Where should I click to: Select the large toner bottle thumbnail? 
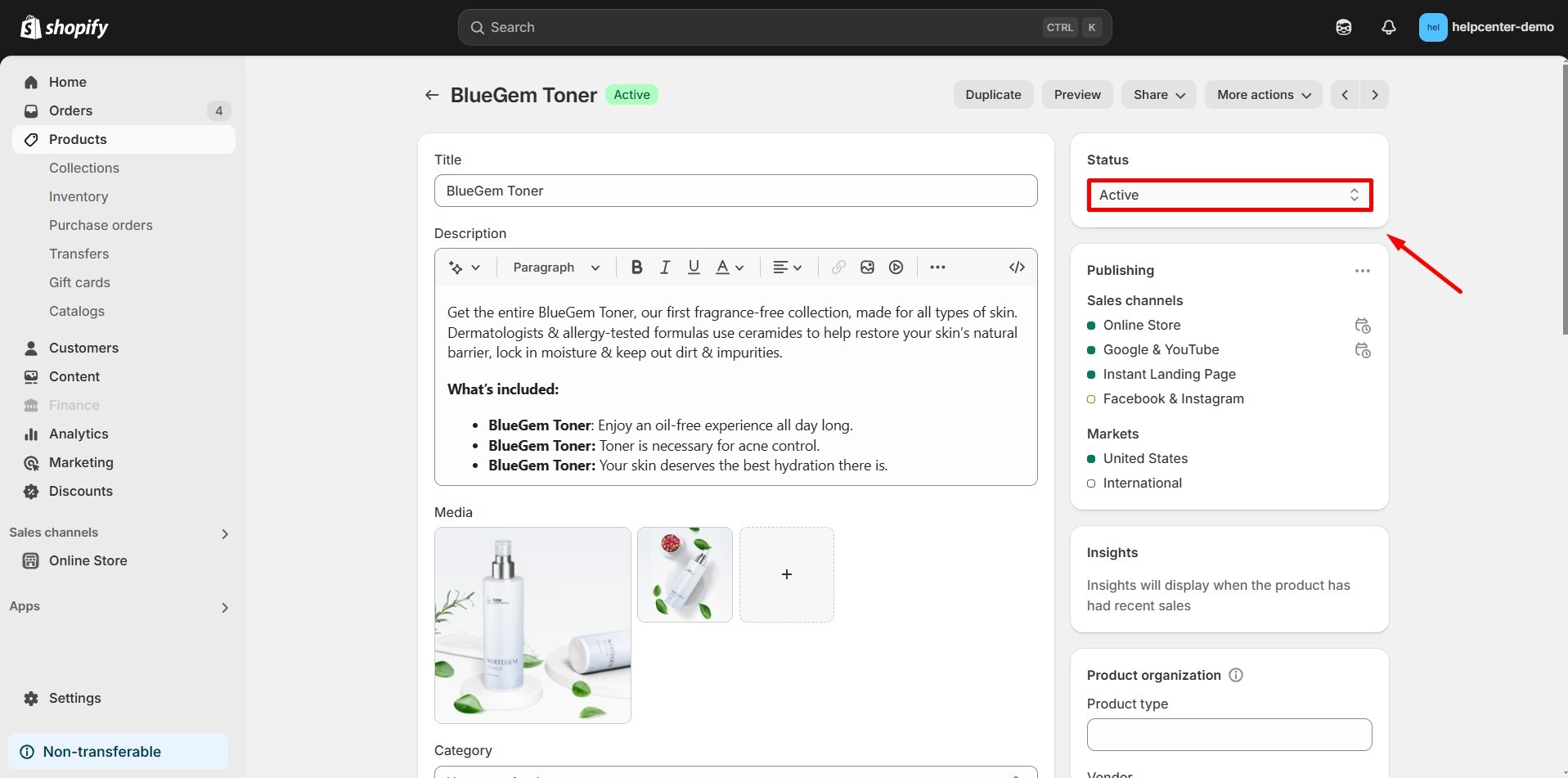[532, 625]
